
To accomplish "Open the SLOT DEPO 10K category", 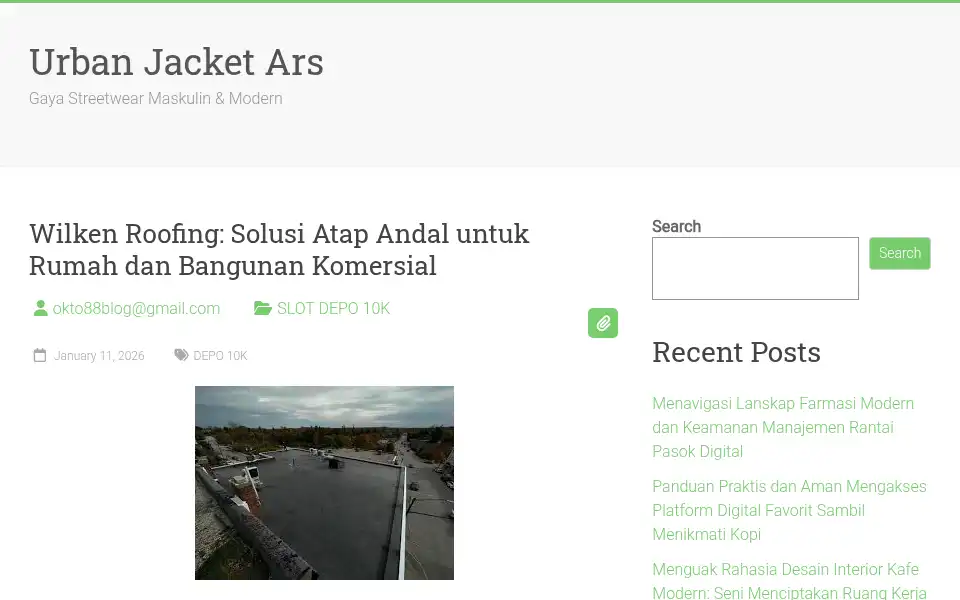I will click(x=333, y=308).
